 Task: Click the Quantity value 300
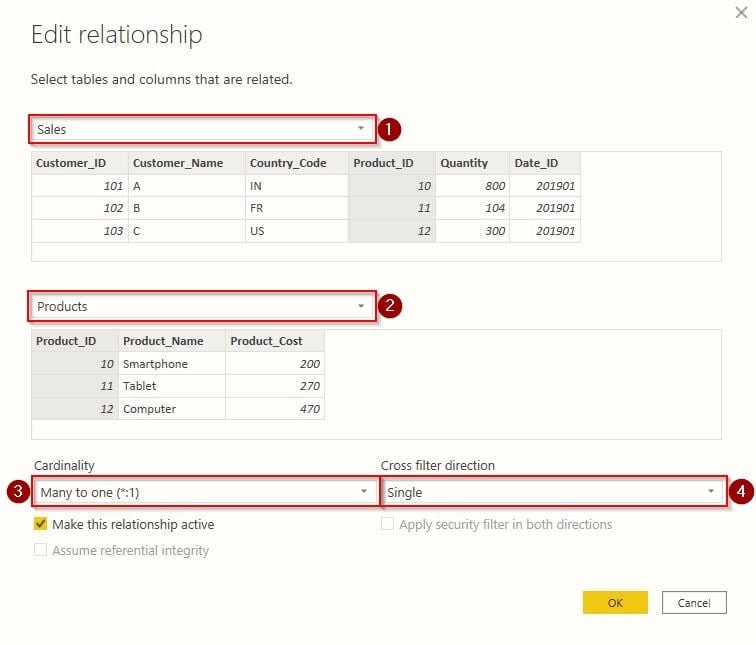tap(472, 231)
